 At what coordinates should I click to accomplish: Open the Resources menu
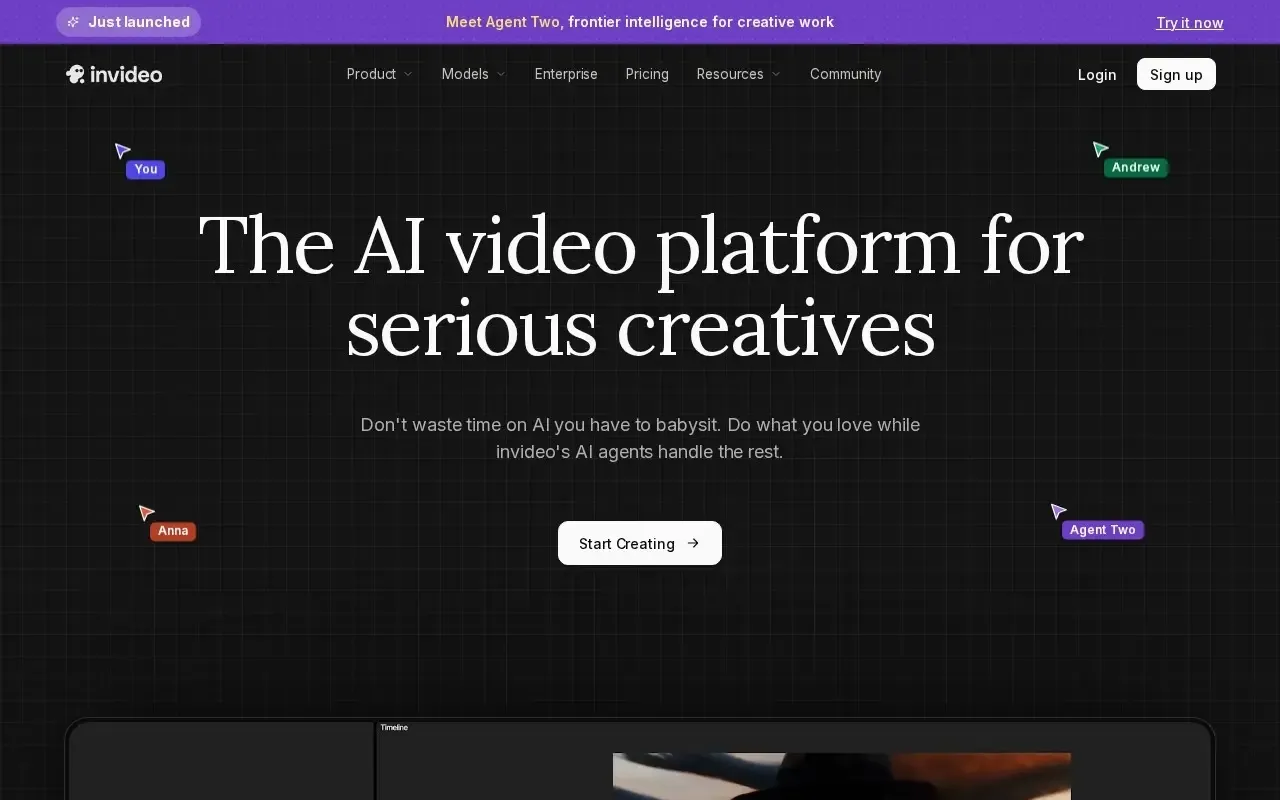[739, 74]
